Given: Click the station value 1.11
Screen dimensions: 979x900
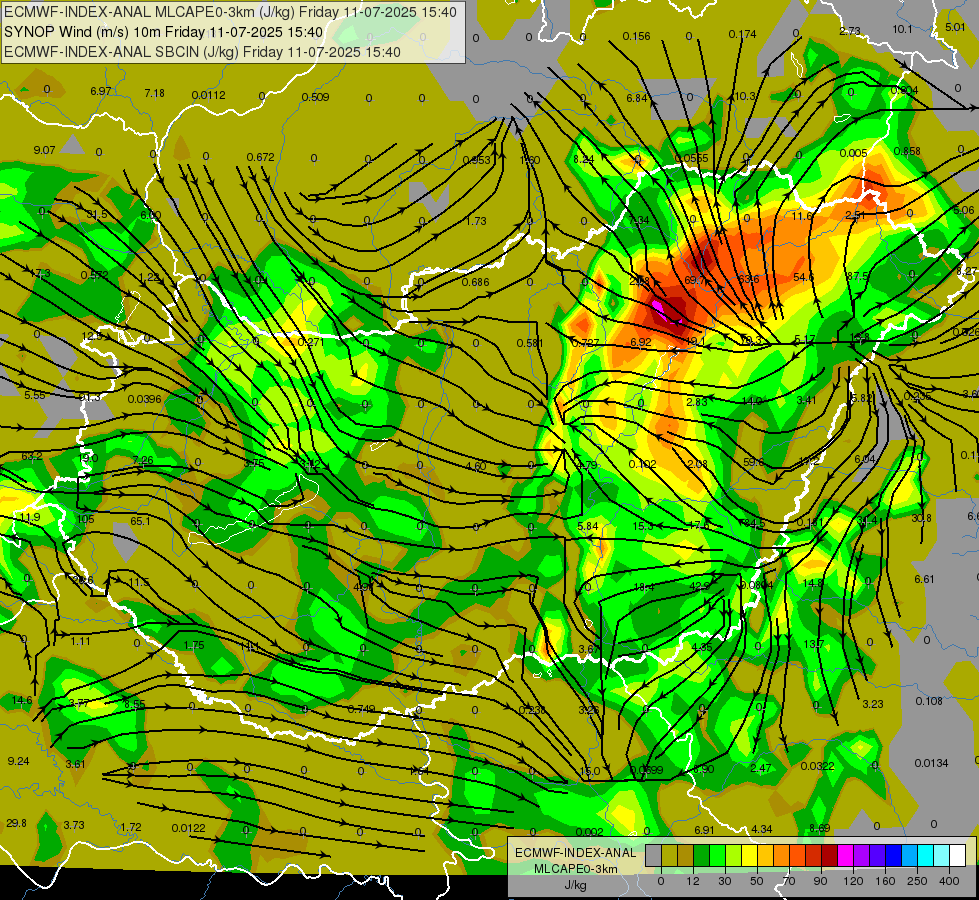Looking at the screenshot, I should click(80, 641).
